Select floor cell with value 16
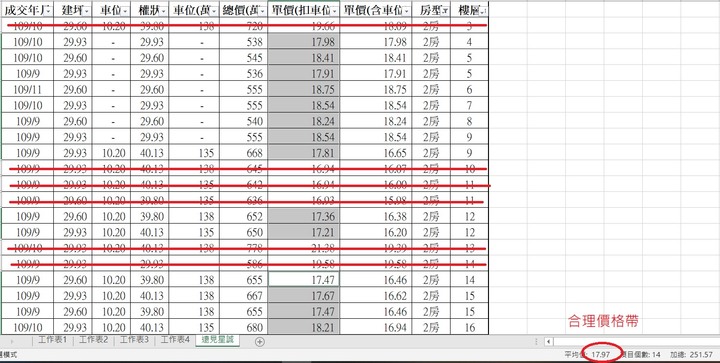Image resolution: width=720 pixels, height=363 pixels. coord(469,328)
